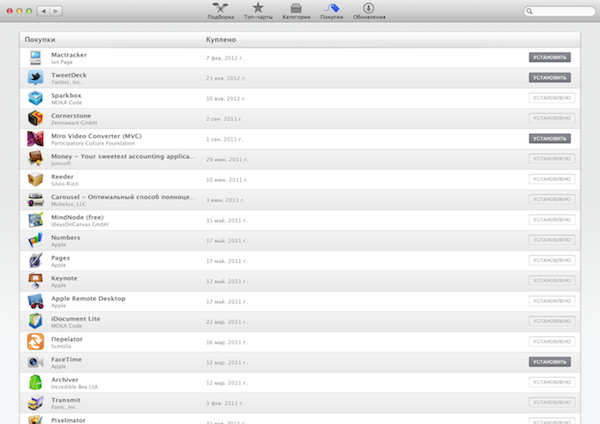Open the Sparkbox app title
Screen dimensions: 600x424
tap(66, 95)
